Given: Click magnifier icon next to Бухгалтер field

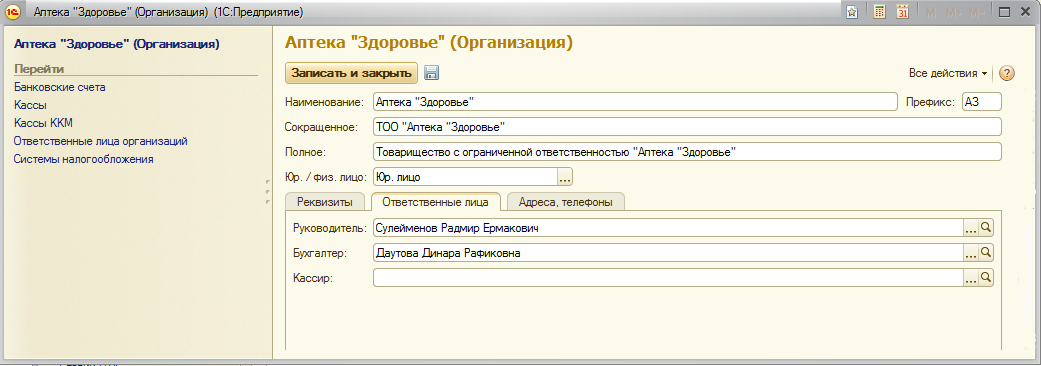Looking at the screenshot, I should coord(986,252).
